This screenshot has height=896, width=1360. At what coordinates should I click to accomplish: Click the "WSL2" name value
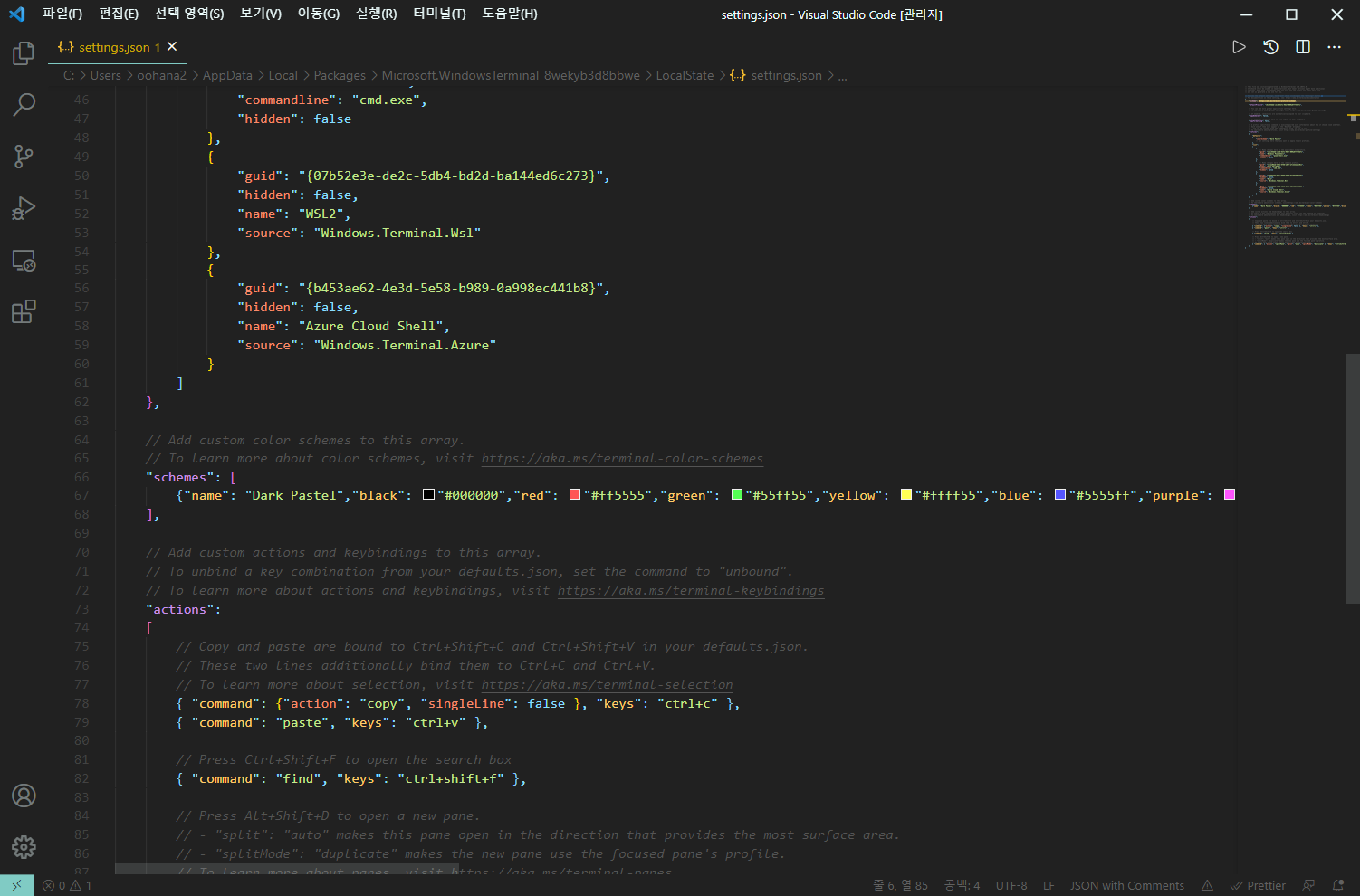click(321, 214)
